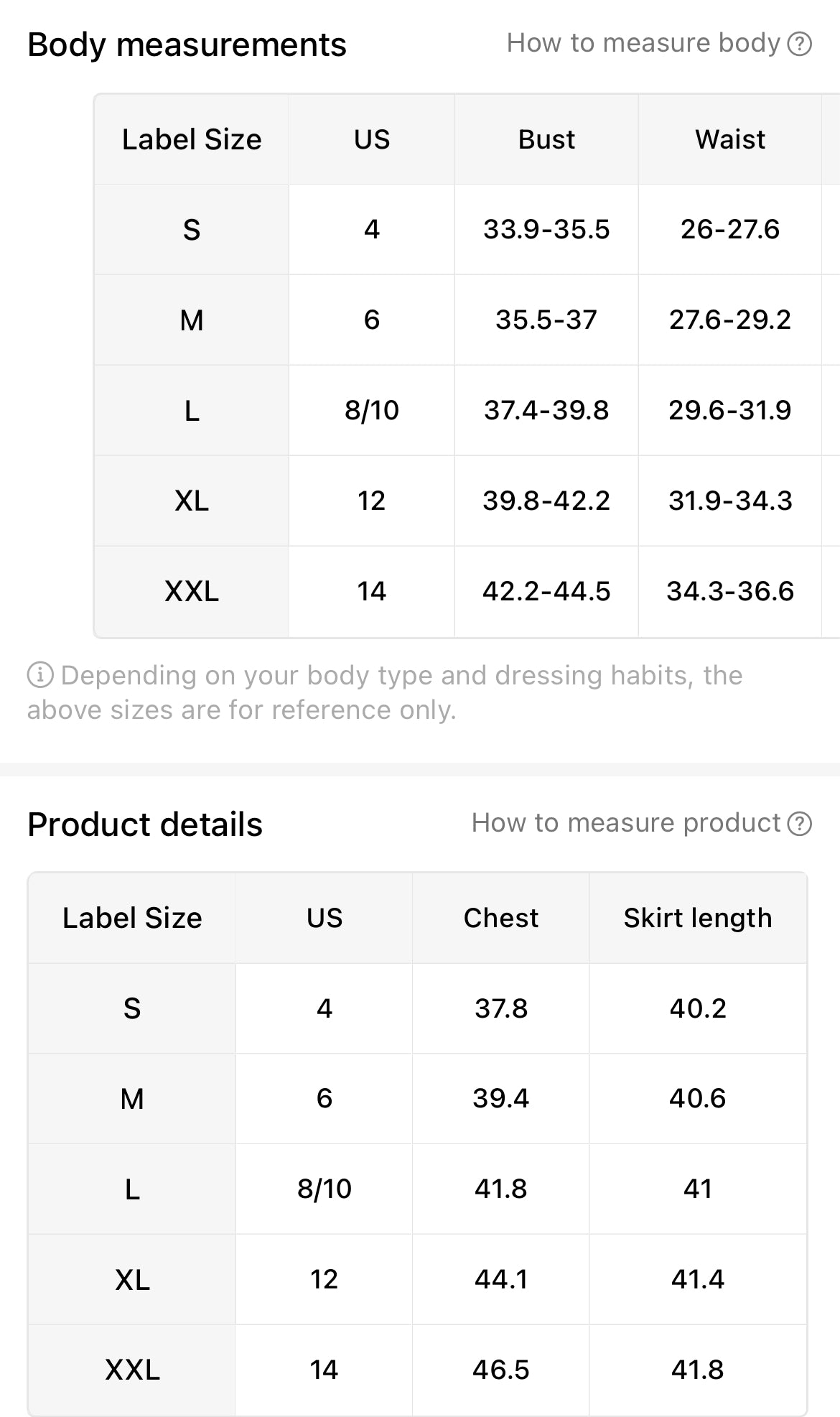The width and height of the screenshot is (840, 1417).
Task: Select the Bust column header
Action: (546, 139)
